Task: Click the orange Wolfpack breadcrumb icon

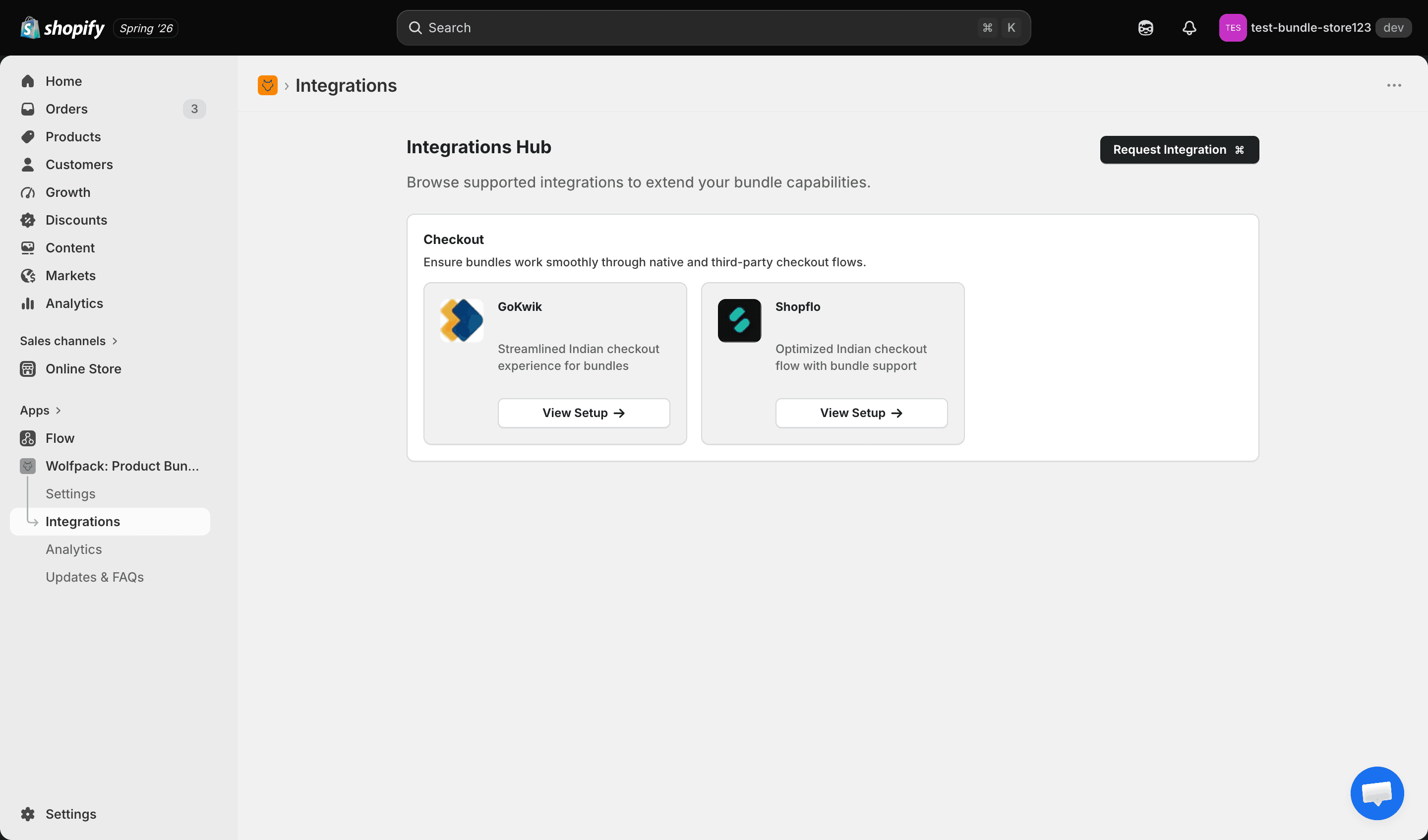Action: coord(267,85)
